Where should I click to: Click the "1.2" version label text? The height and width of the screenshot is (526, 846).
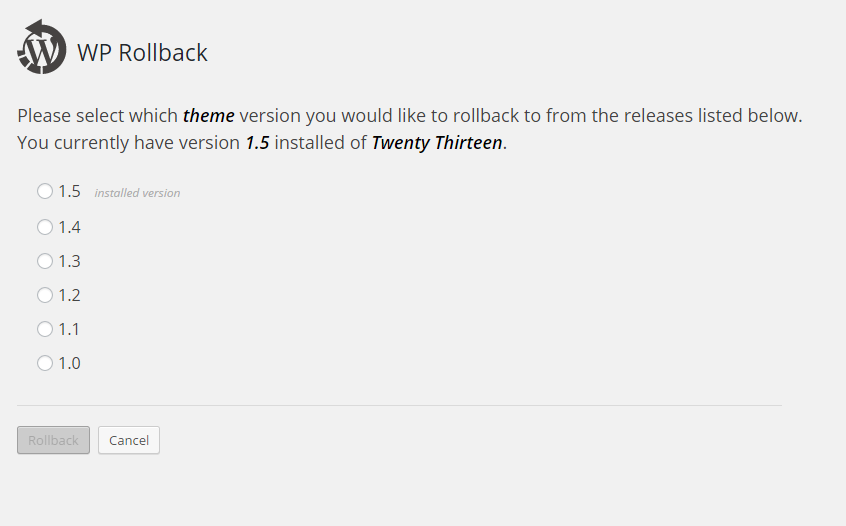[69, 295]
